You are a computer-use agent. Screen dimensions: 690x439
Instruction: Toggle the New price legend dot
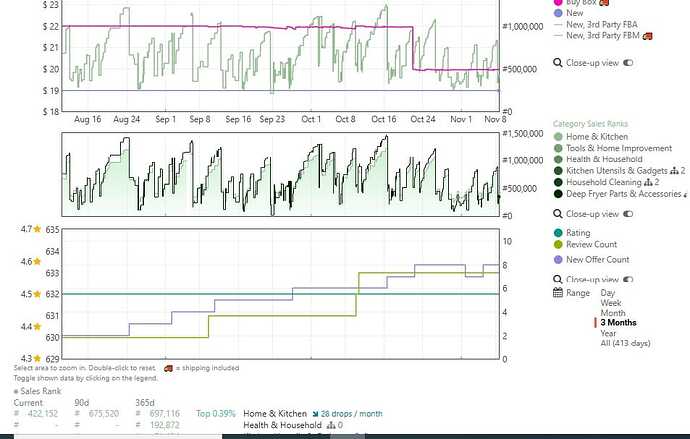point(558,13)
